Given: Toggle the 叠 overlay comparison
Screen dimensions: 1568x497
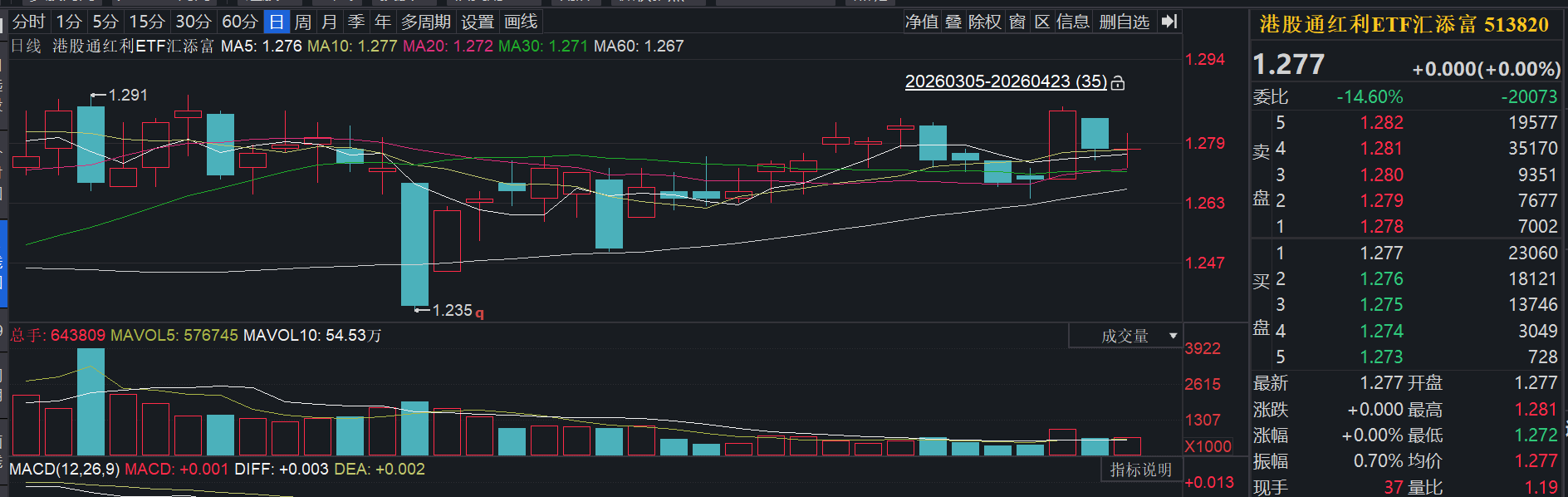Looking at the screenshot, I should (x=953, y=22).
